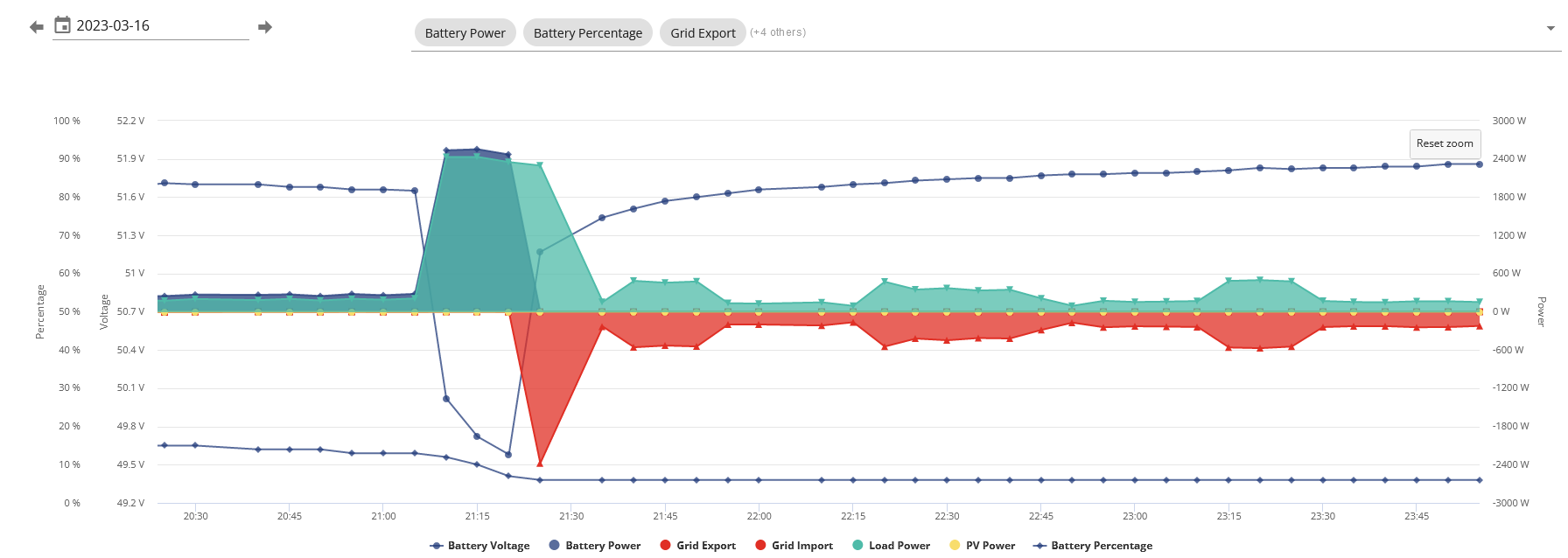The image size is (1568, 558).
Task: Click the 52.2 V voltage axis label
Action: coord(130,121)
